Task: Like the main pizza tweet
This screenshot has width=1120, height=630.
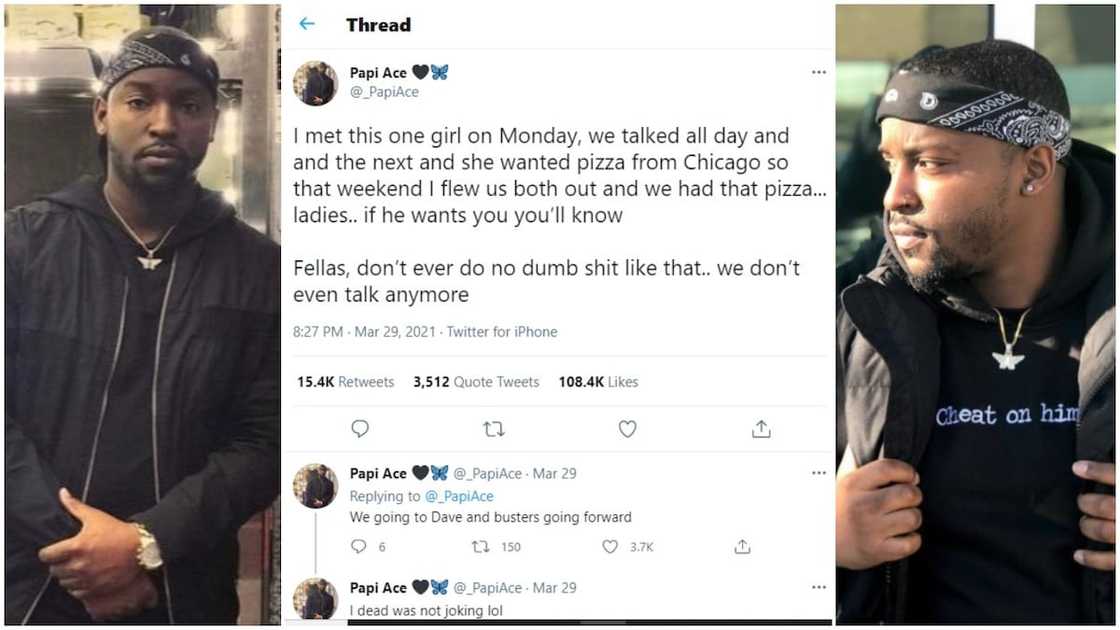Action: tap(627, 428)
